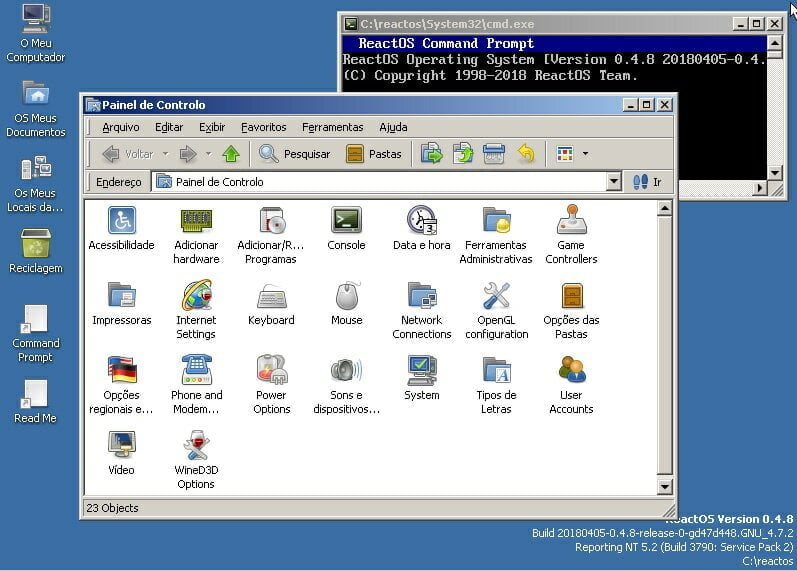Open Opções das Pastas icon
The height and width of the screenshot is (571, 797).
click(x=572, y=295)
